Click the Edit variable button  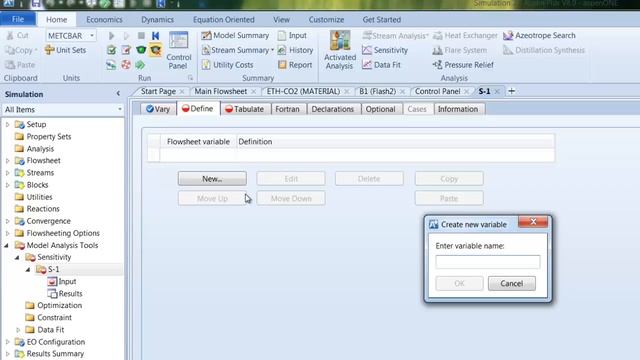(291, 179)
